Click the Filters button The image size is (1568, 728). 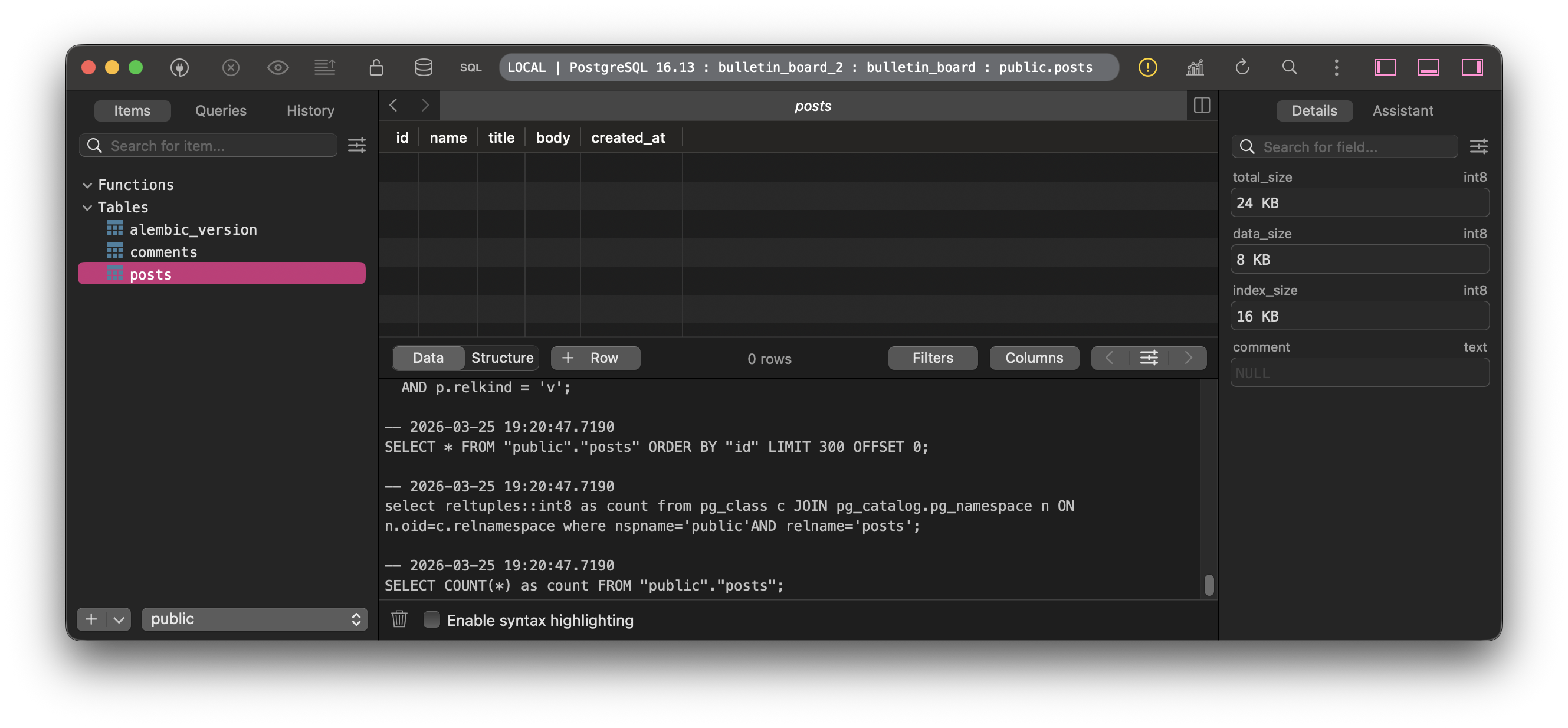(932, 358)
